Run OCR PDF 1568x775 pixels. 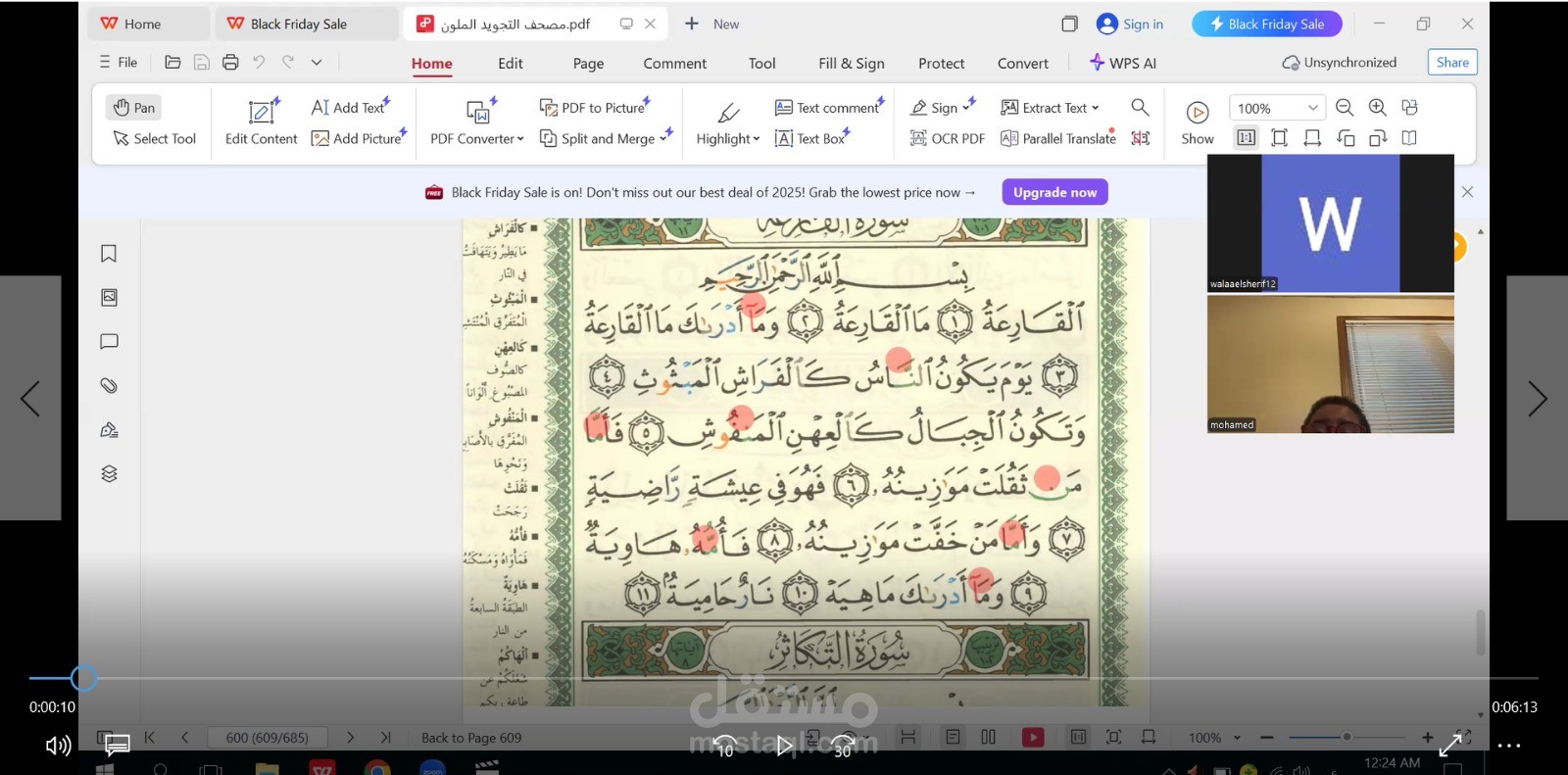(948, 138)
